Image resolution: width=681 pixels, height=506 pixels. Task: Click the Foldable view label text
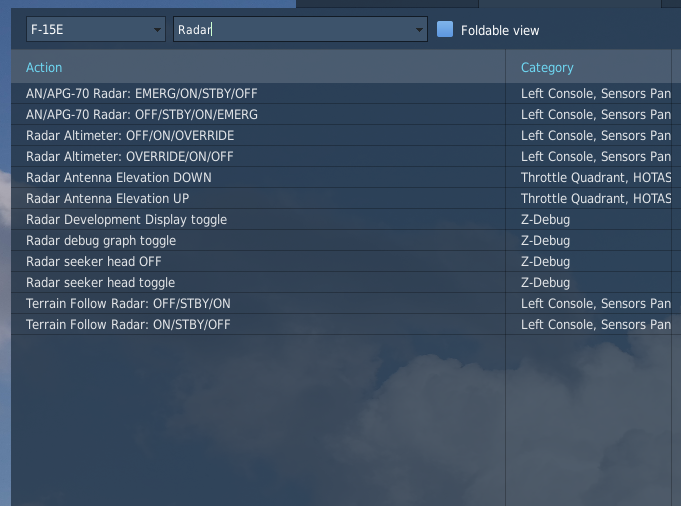click(x=500, y=30)
